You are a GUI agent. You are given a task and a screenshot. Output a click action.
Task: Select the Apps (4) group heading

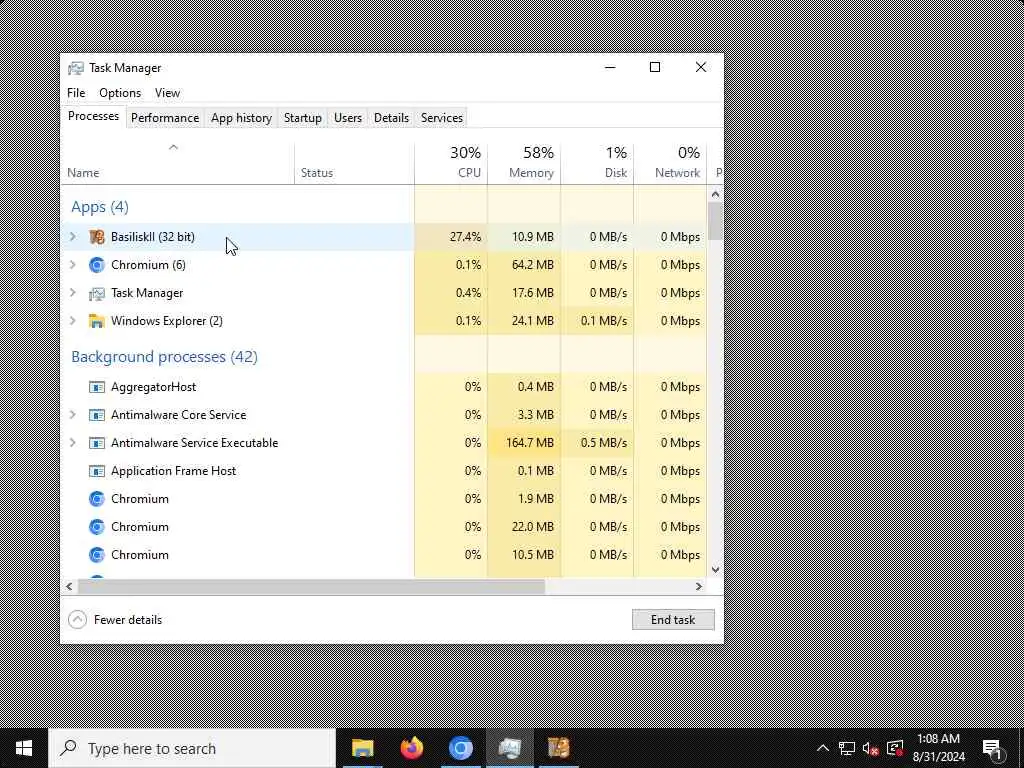(x=100, y=207)
